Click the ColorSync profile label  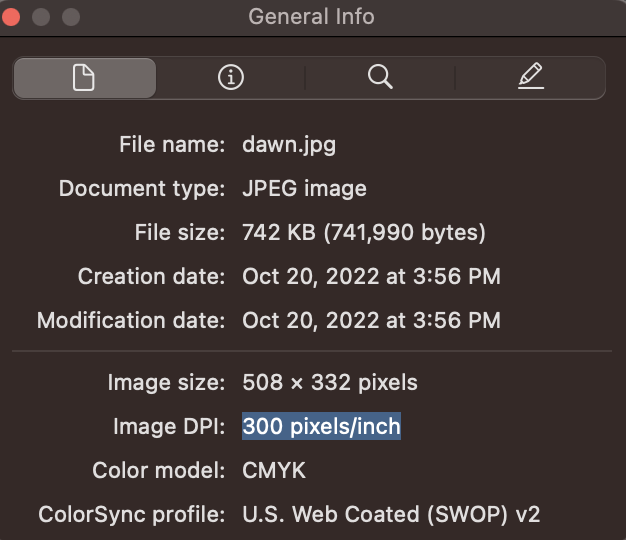point(131,515)
